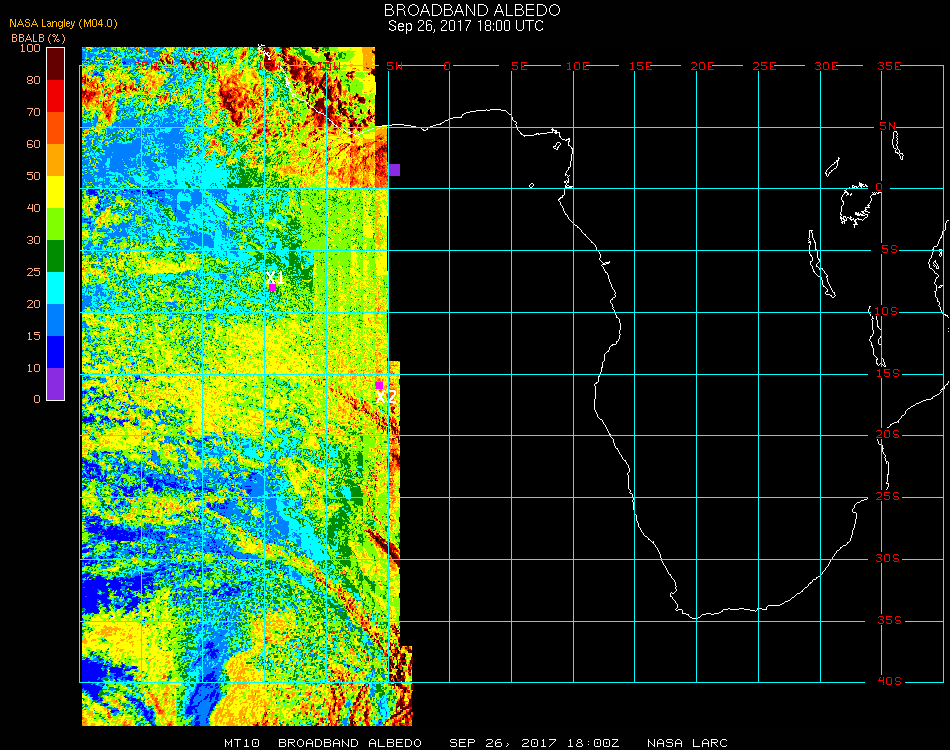Click the legend value 40
950x750 pixels.
coord(33,208)
